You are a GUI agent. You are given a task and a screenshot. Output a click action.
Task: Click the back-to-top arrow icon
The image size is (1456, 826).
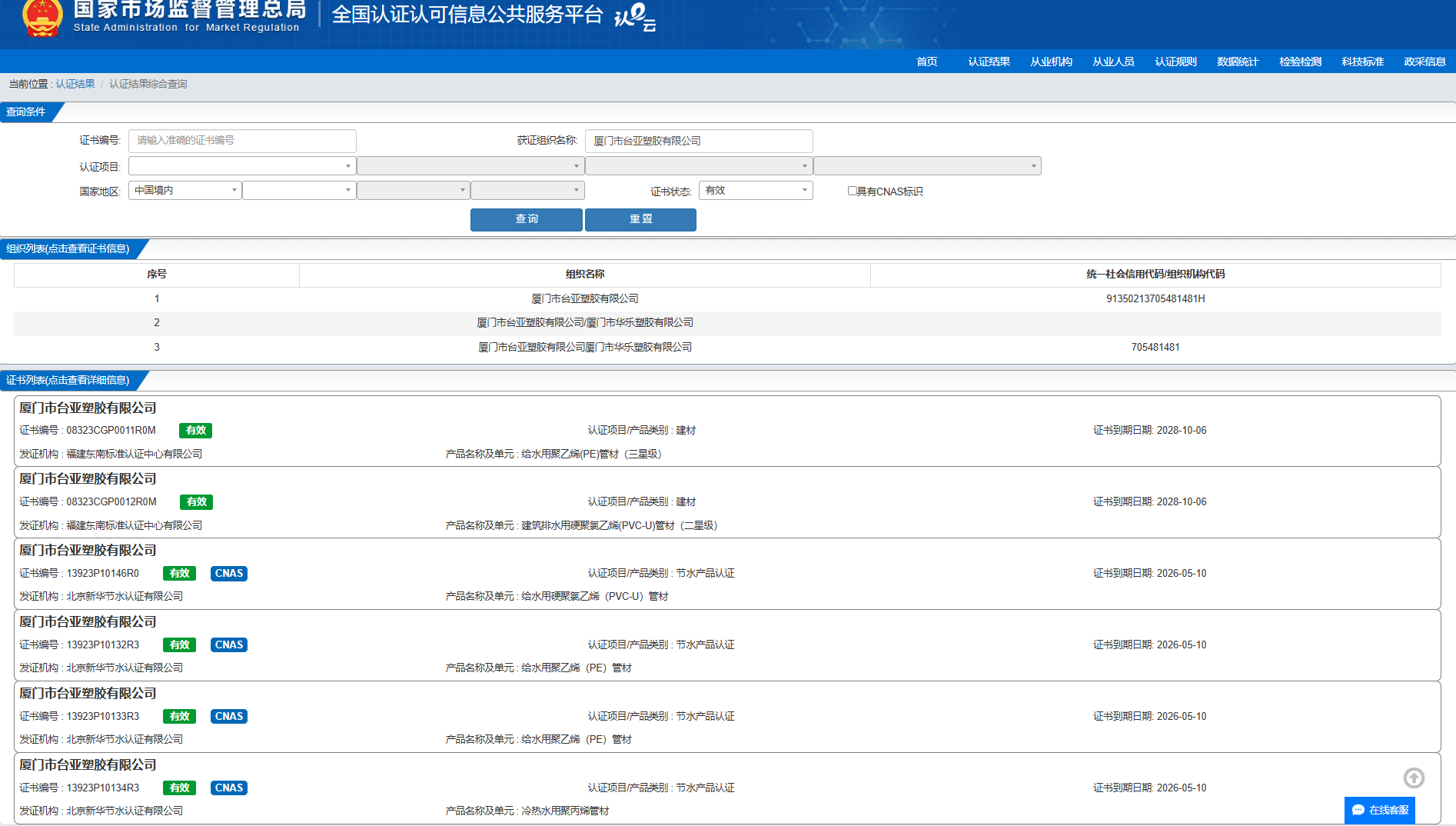(1414, 778)
